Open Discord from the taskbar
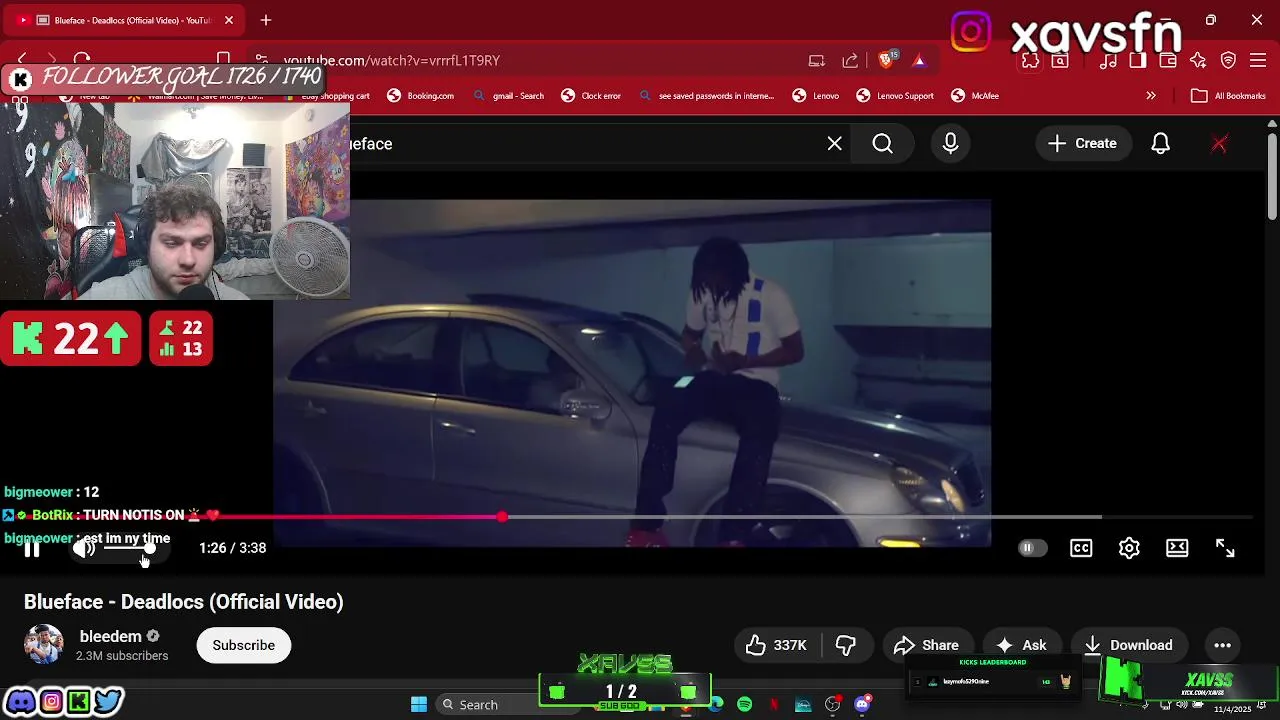This screenshot has height=720, width=1280. pyautogui.click(x=862, y=705)
